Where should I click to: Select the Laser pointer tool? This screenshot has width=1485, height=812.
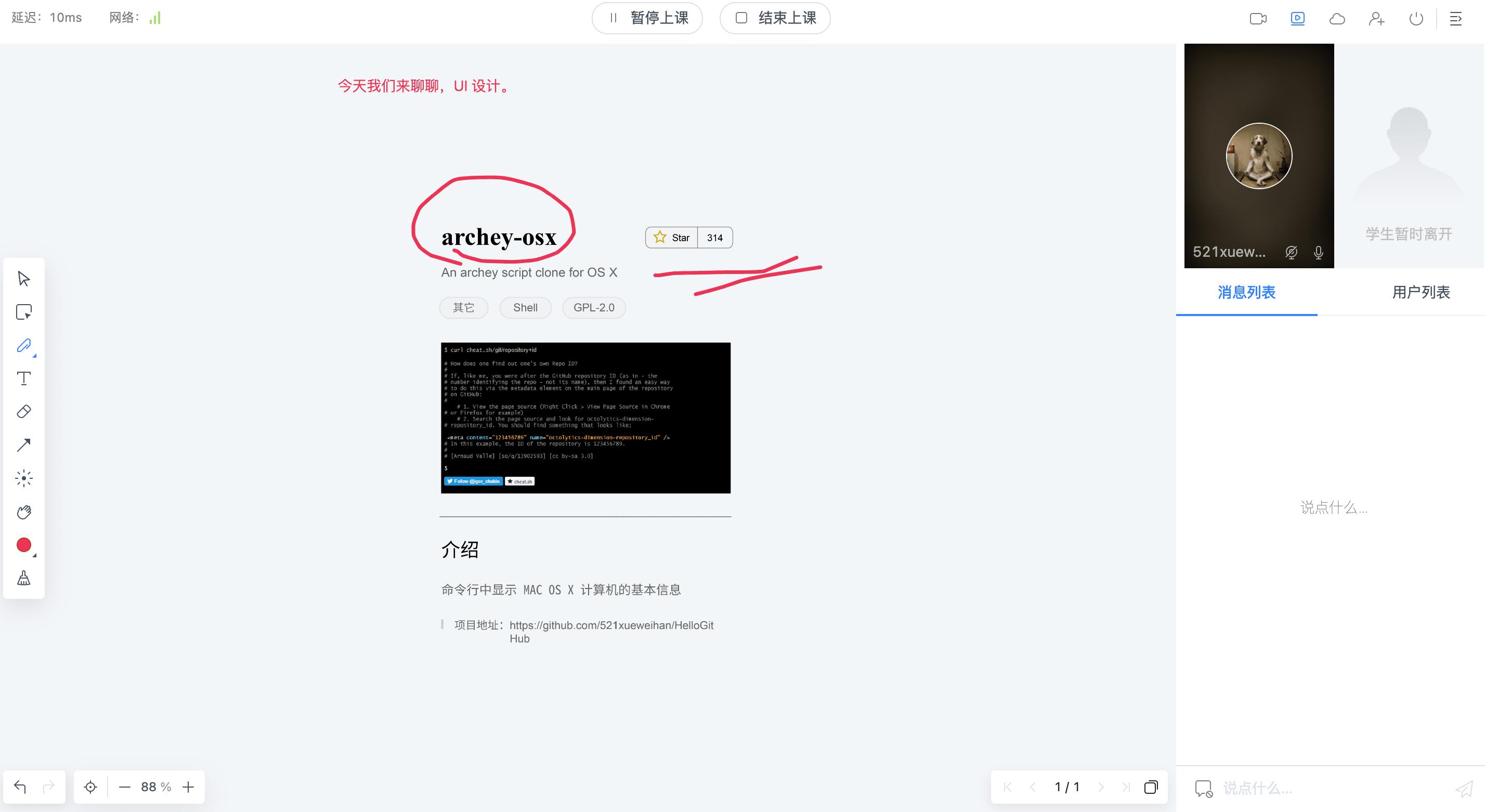[x=23, y=478]
